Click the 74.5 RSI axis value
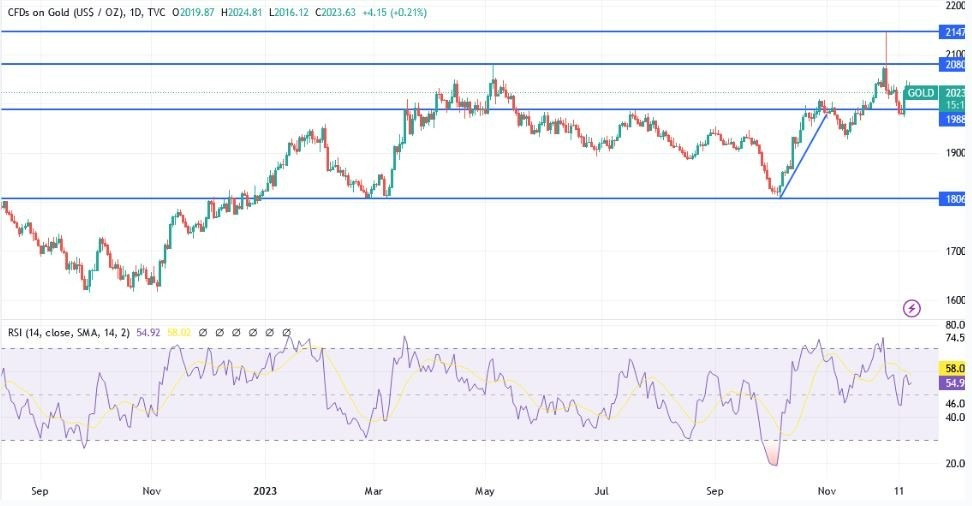The width and height of the screenshot is (972, 506). pos(955,338)
